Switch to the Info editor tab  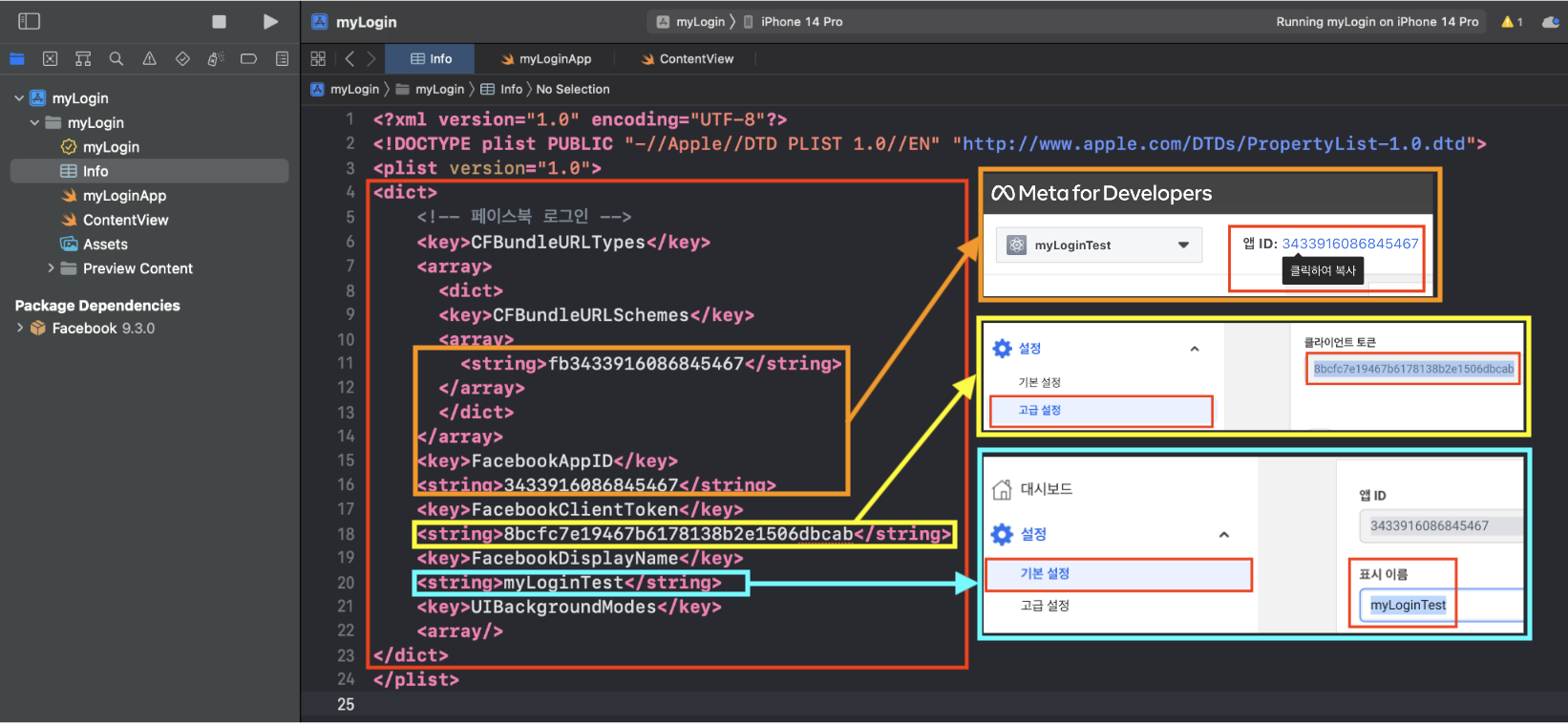tap(431, 59)
